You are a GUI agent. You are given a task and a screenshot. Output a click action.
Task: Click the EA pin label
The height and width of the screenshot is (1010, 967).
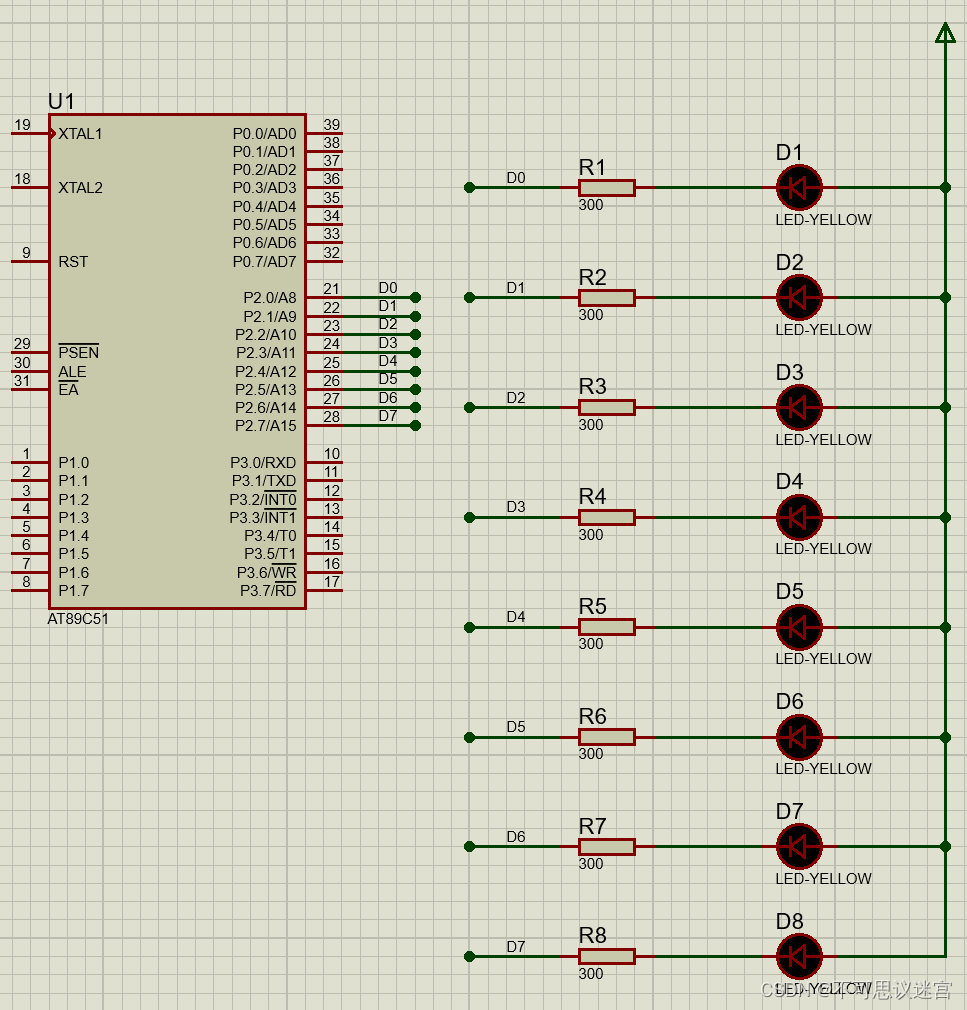tap(68, 390)
